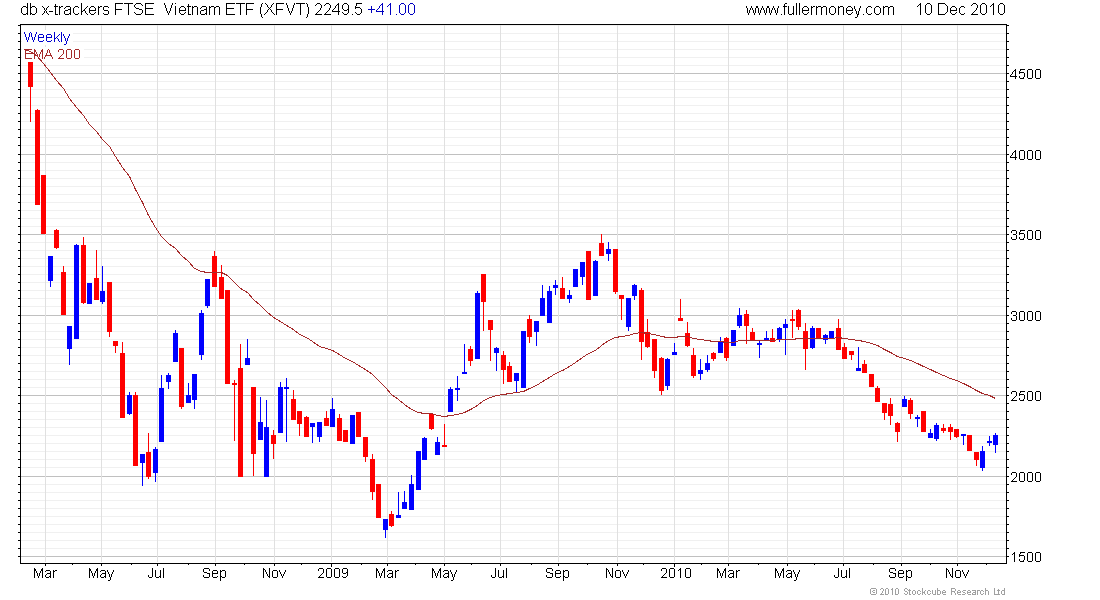Click the 'Mar' label right after 2010
This screenshot has height=600, width=1100.
coord(727,573)
